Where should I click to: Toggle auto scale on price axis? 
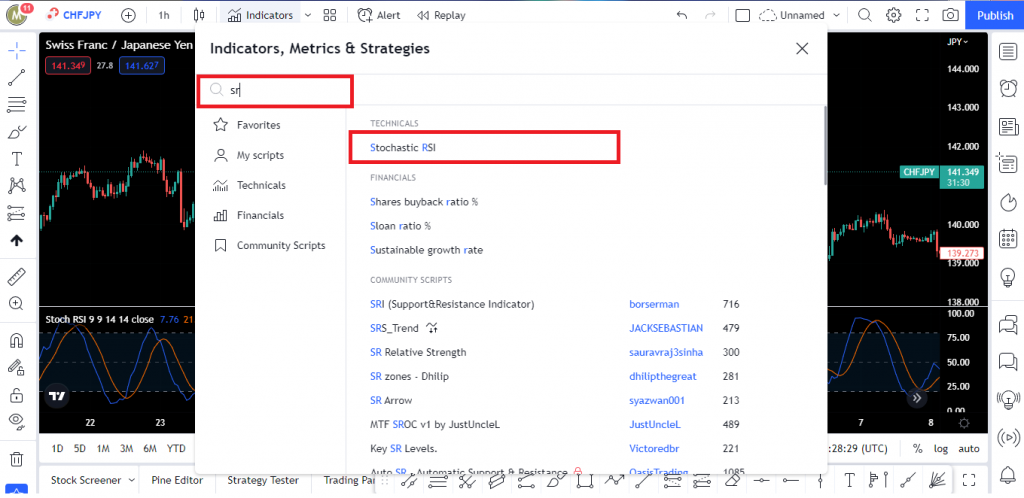pos(969,448)
